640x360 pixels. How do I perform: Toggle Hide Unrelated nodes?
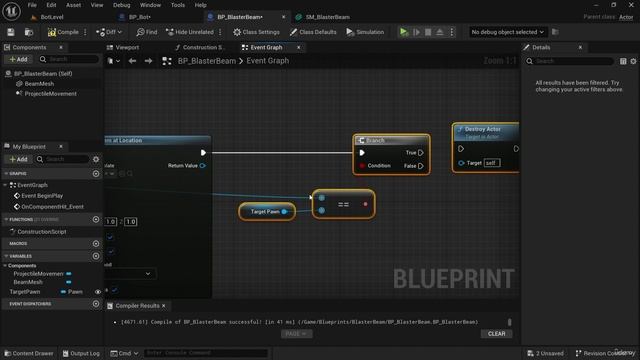(190, 32)
